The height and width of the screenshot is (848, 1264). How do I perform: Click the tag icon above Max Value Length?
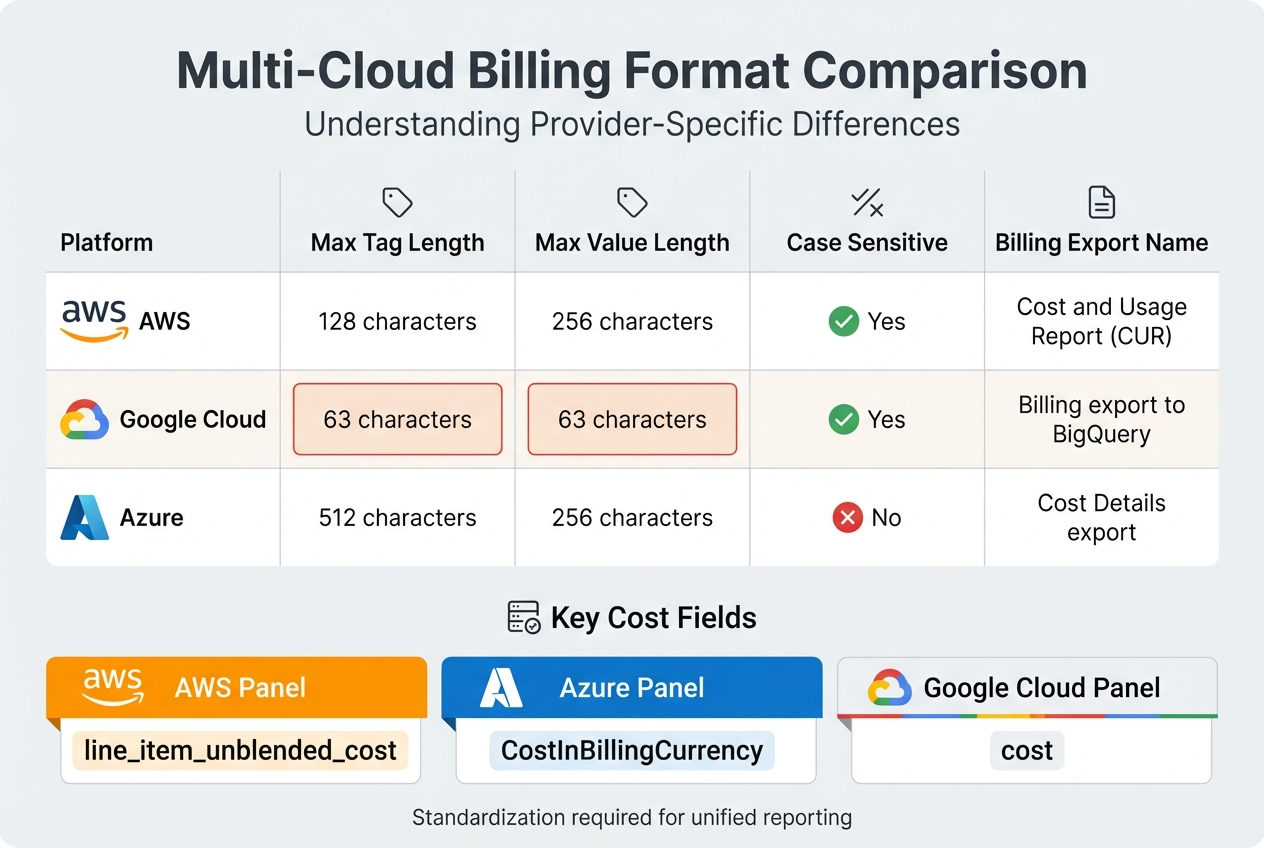[x=632, y=203]
